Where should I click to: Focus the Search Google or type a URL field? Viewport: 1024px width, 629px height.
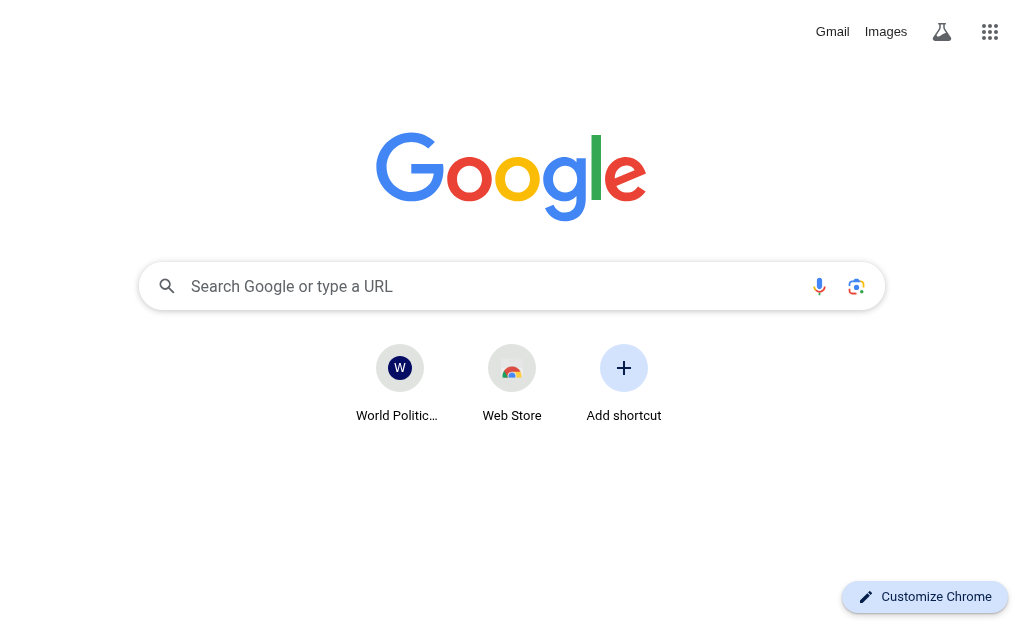(x=512, y=286)
